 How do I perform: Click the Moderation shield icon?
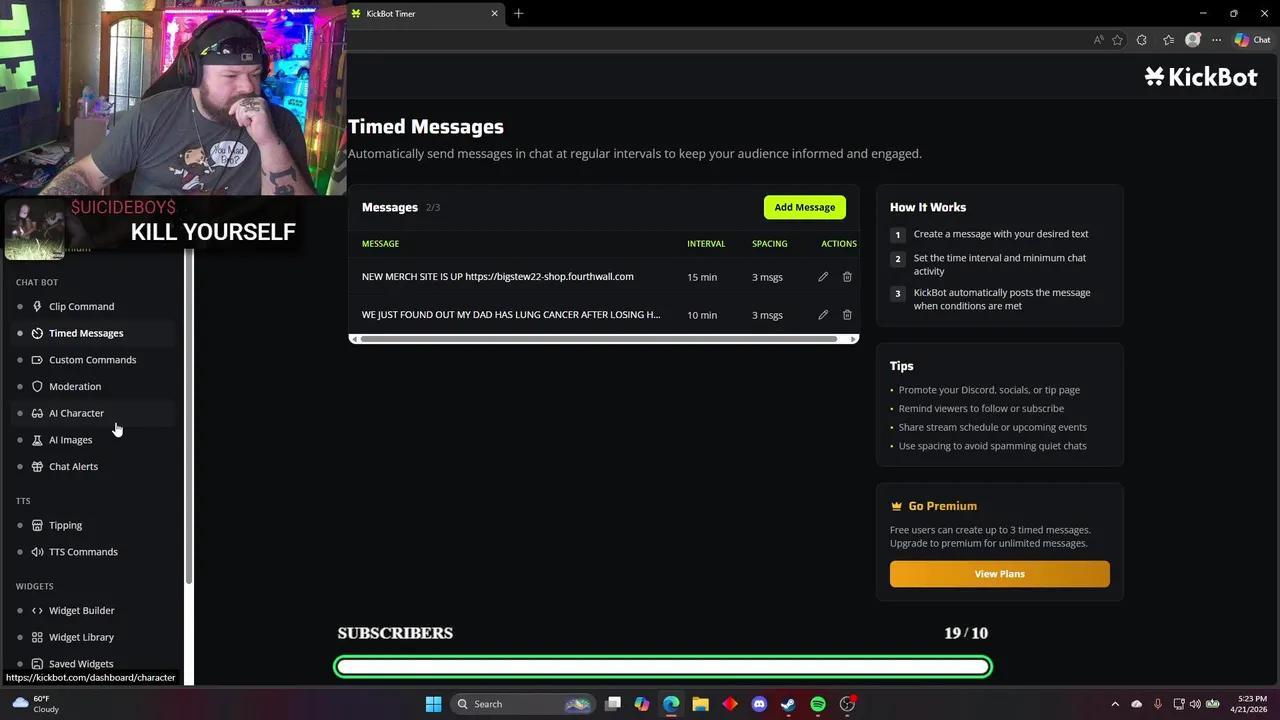point(37,386)
